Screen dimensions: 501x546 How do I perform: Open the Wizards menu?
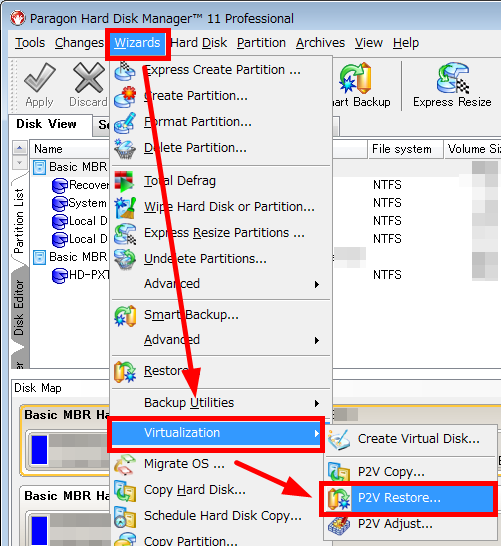click(x=137, y=43)
